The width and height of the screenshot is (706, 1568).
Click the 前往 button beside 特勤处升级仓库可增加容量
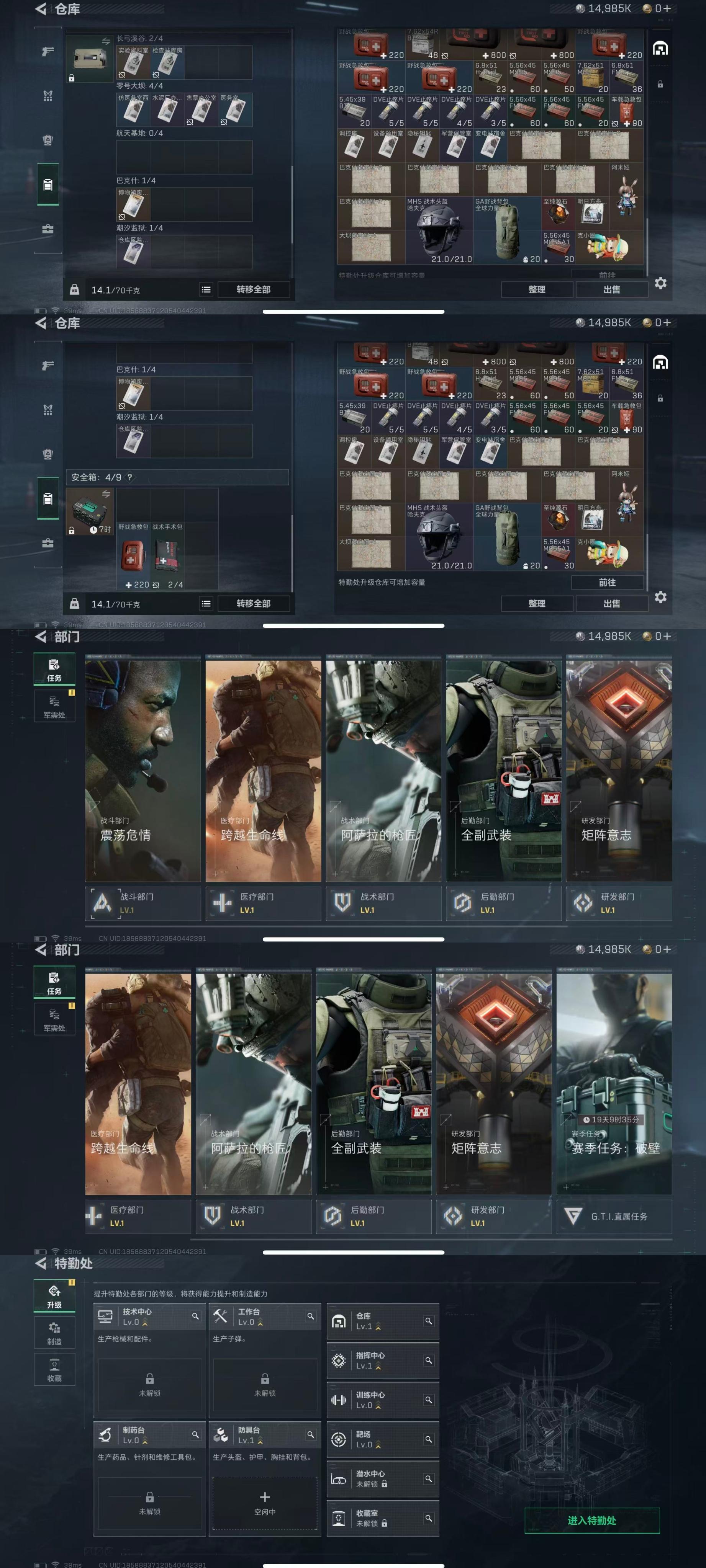(x=607, y=583)
